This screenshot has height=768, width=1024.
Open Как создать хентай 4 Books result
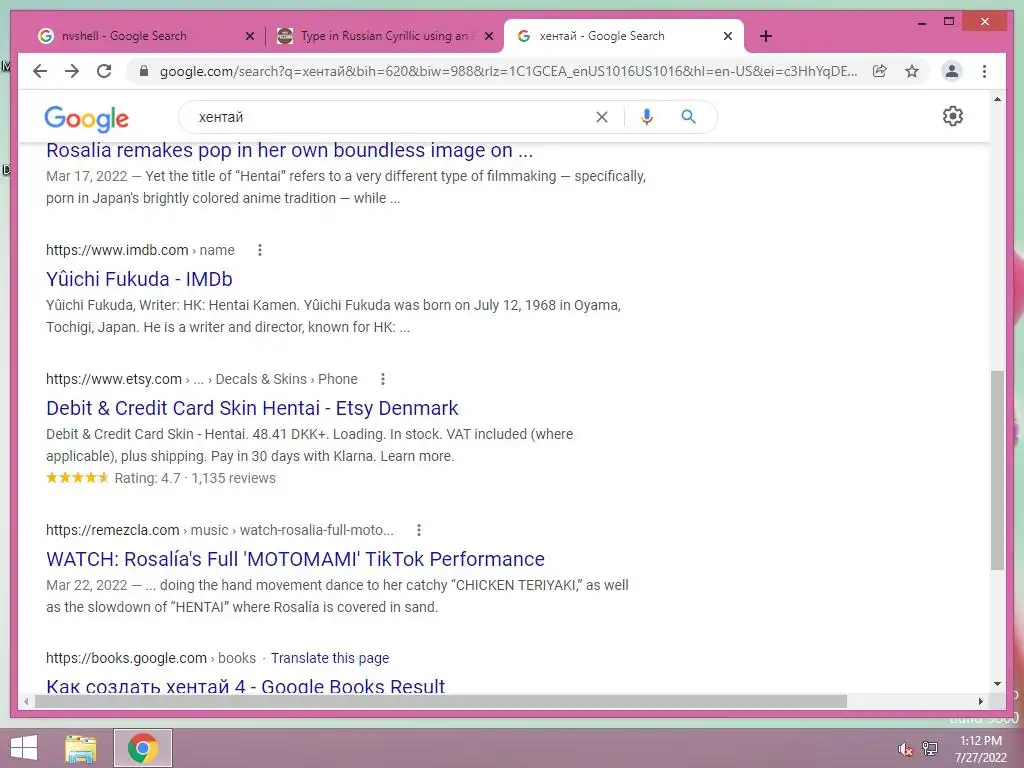click(246, 686)
